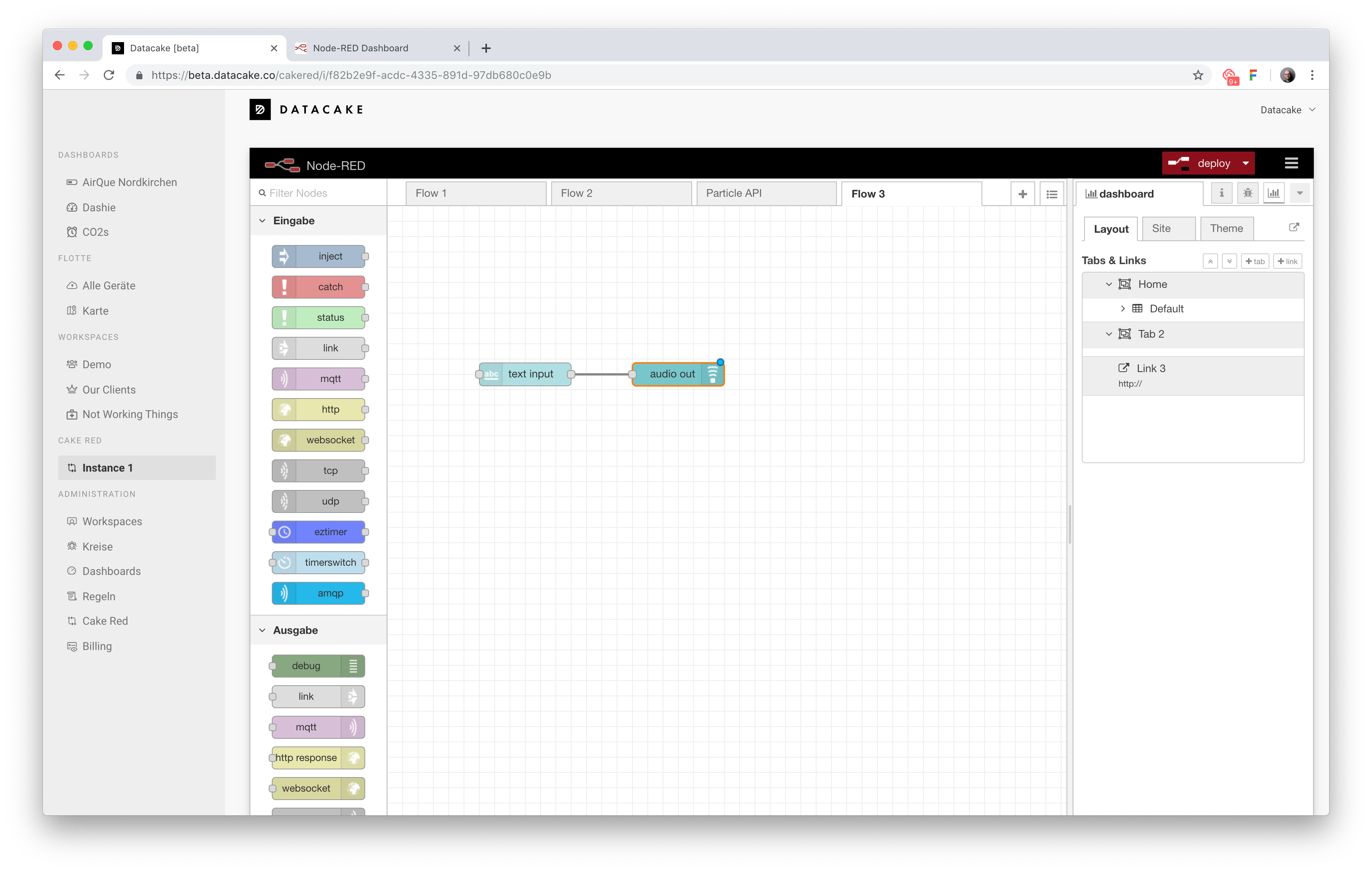Collapse the Ausgabe node section

point(263,630)
